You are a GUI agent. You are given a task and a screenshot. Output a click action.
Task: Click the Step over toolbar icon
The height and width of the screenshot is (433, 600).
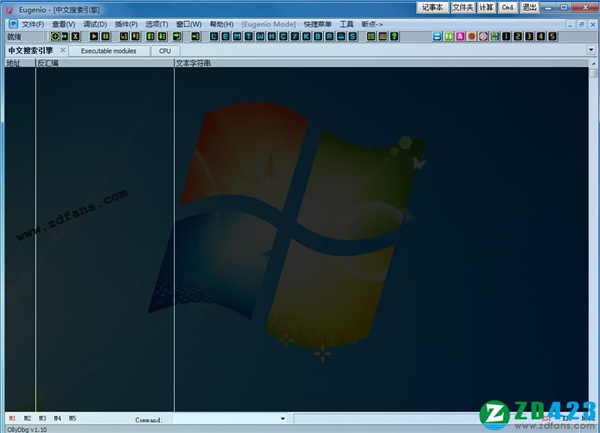[135, 36]
